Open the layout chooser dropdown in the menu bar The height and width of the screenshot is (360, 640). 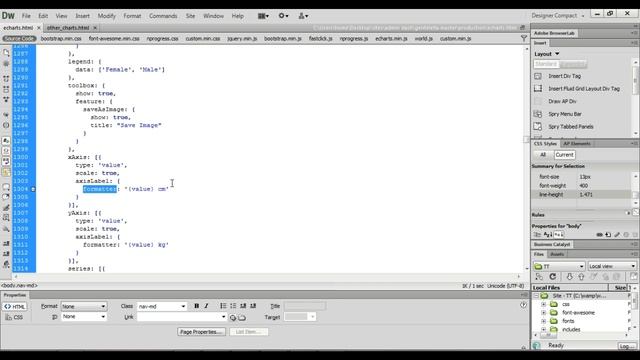(x=263, y=16)
